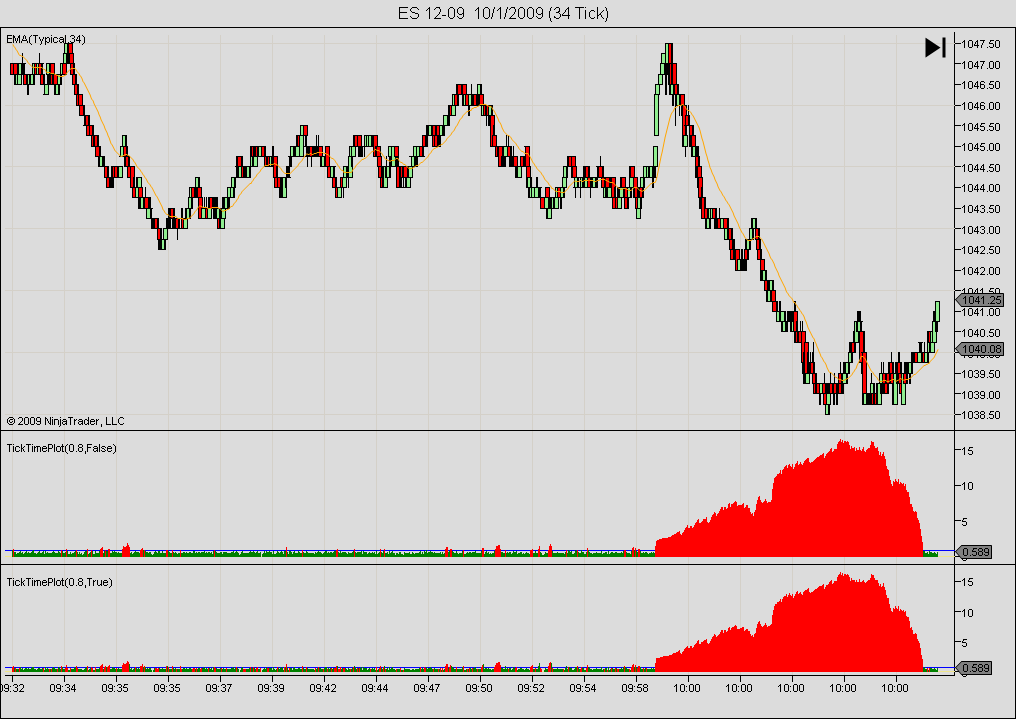Select the chart title ES 12-09 10/1/2009 (34 Tick)

[x=503, y=14]
